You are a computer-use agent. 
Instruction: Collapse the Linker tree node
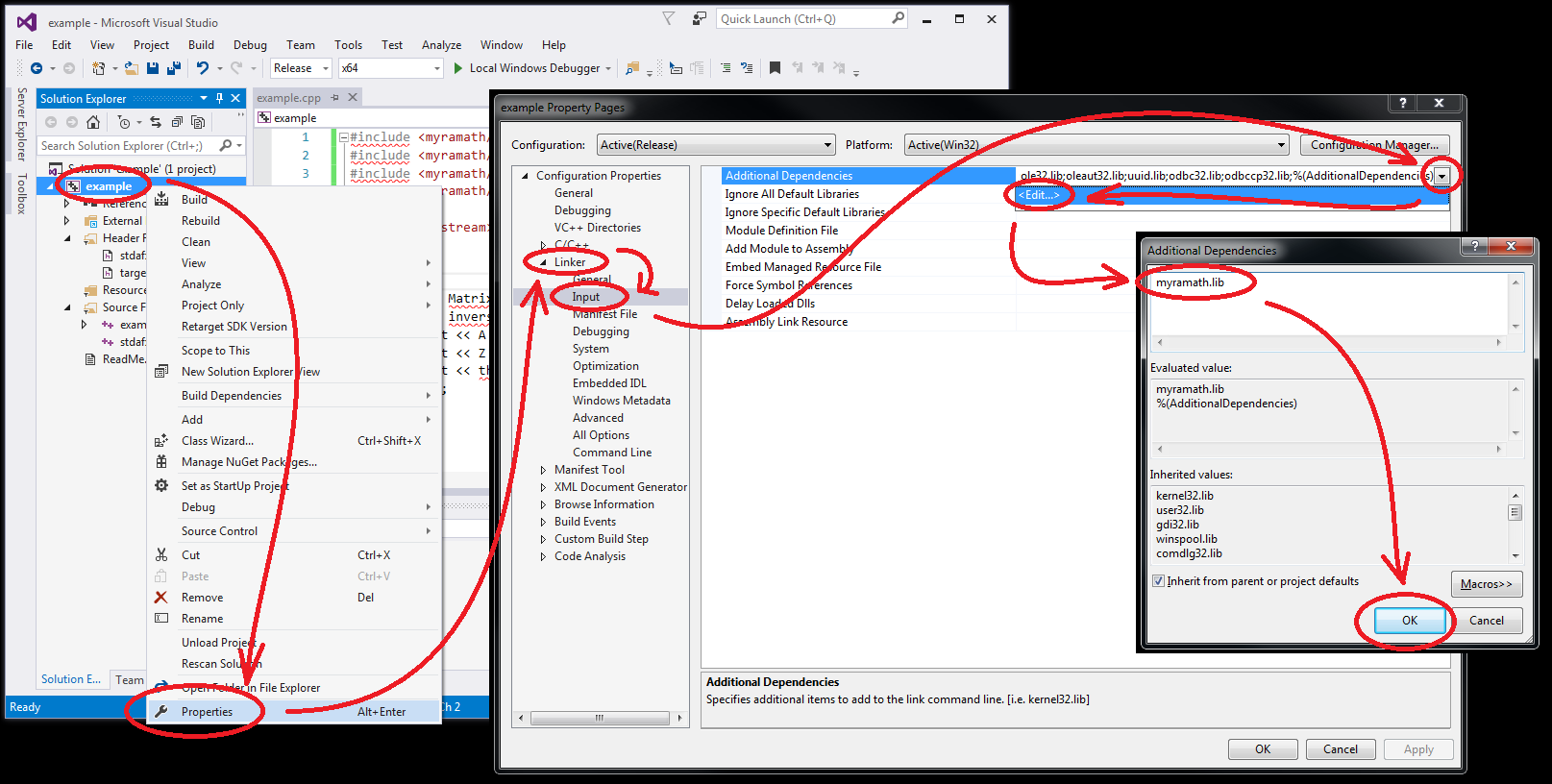click(544, 262)
